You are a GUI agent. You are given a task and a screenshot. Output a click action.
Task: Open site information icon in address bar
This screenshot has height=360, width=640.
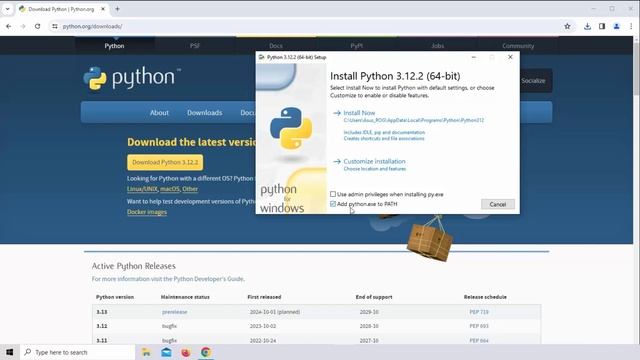pos(55,26)
